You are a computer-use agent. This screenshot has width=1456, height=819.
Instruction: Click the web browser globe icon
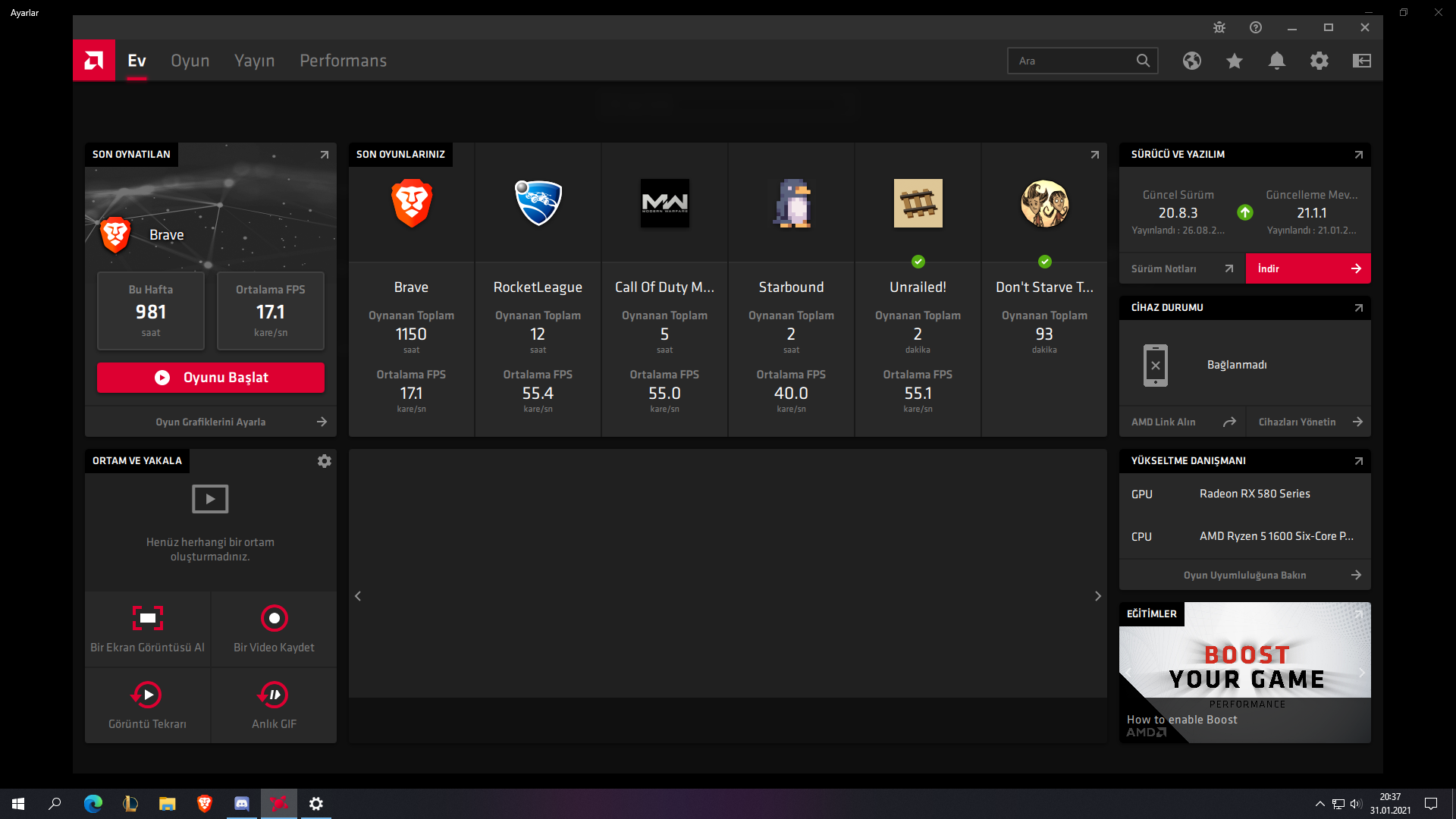pos(1192,61)
